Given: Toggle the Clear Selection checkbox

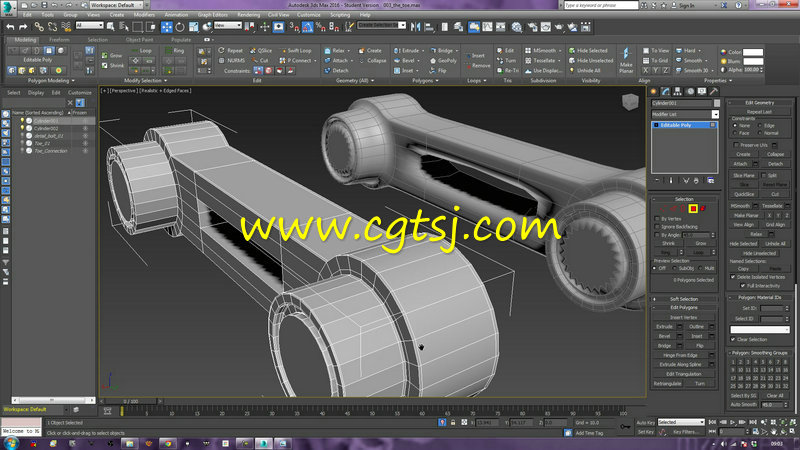Looking at the screenshot, I should [733, 339].
